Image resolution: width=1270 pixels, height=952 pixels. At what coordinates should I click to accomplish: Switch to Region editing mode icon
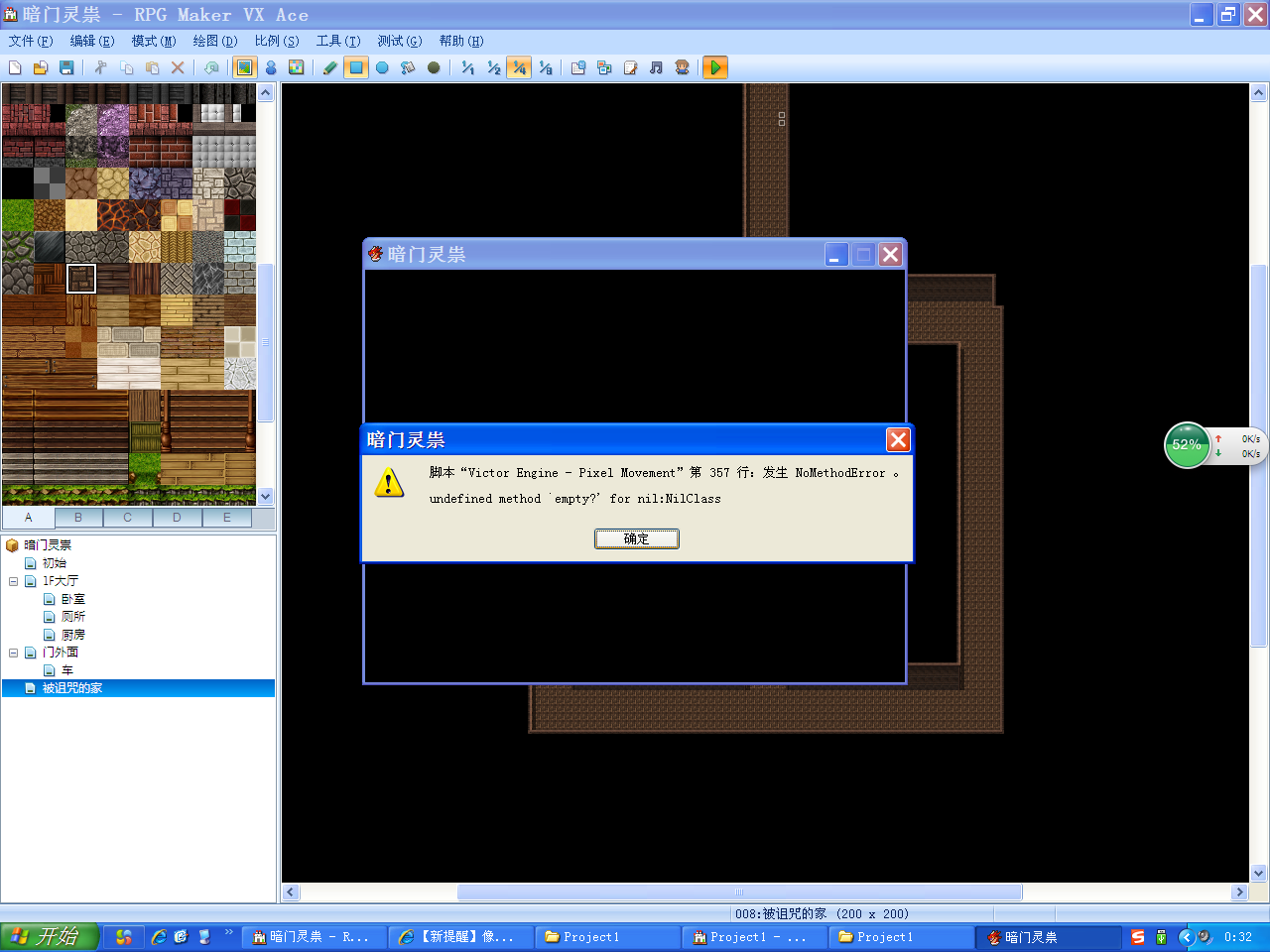point(297,67)
